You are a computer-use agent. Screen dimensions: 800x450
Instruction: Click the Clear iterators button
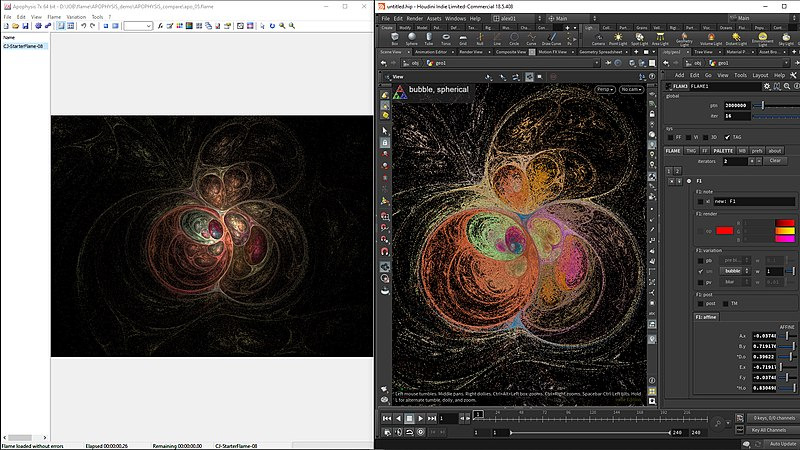[x=776, y=161]
